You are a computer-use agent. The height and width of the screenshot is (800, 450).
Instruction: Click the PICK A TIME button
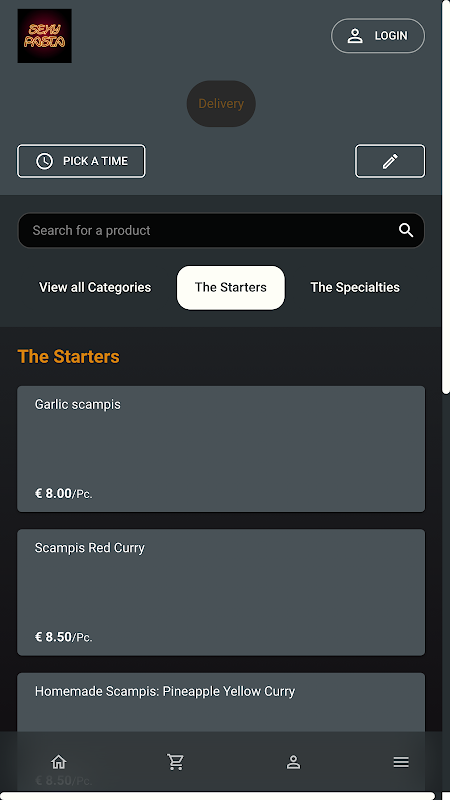pyautogui.click(x=81, y=161)
